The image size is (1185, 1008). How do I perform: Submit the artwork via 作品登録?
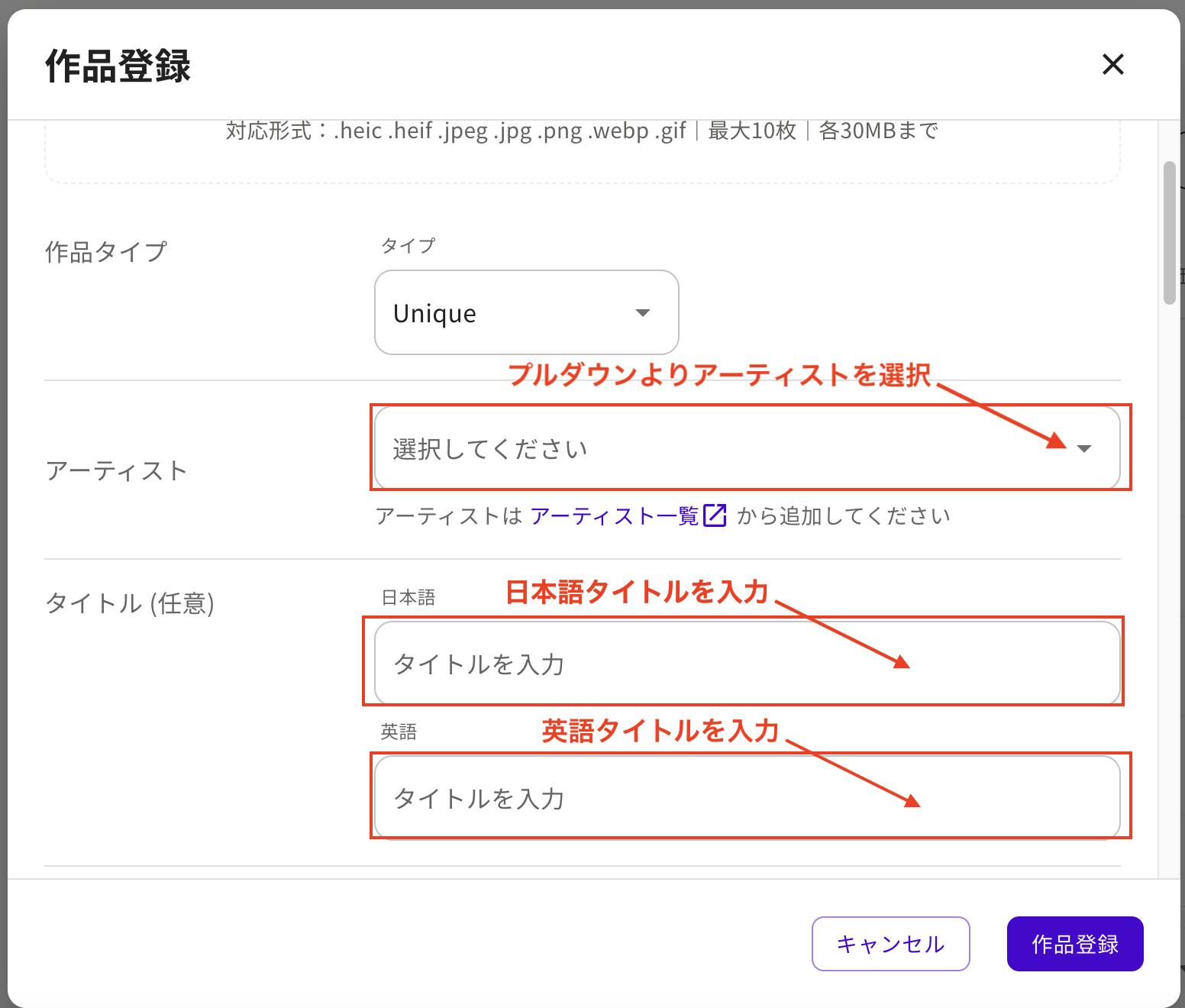1074,944
